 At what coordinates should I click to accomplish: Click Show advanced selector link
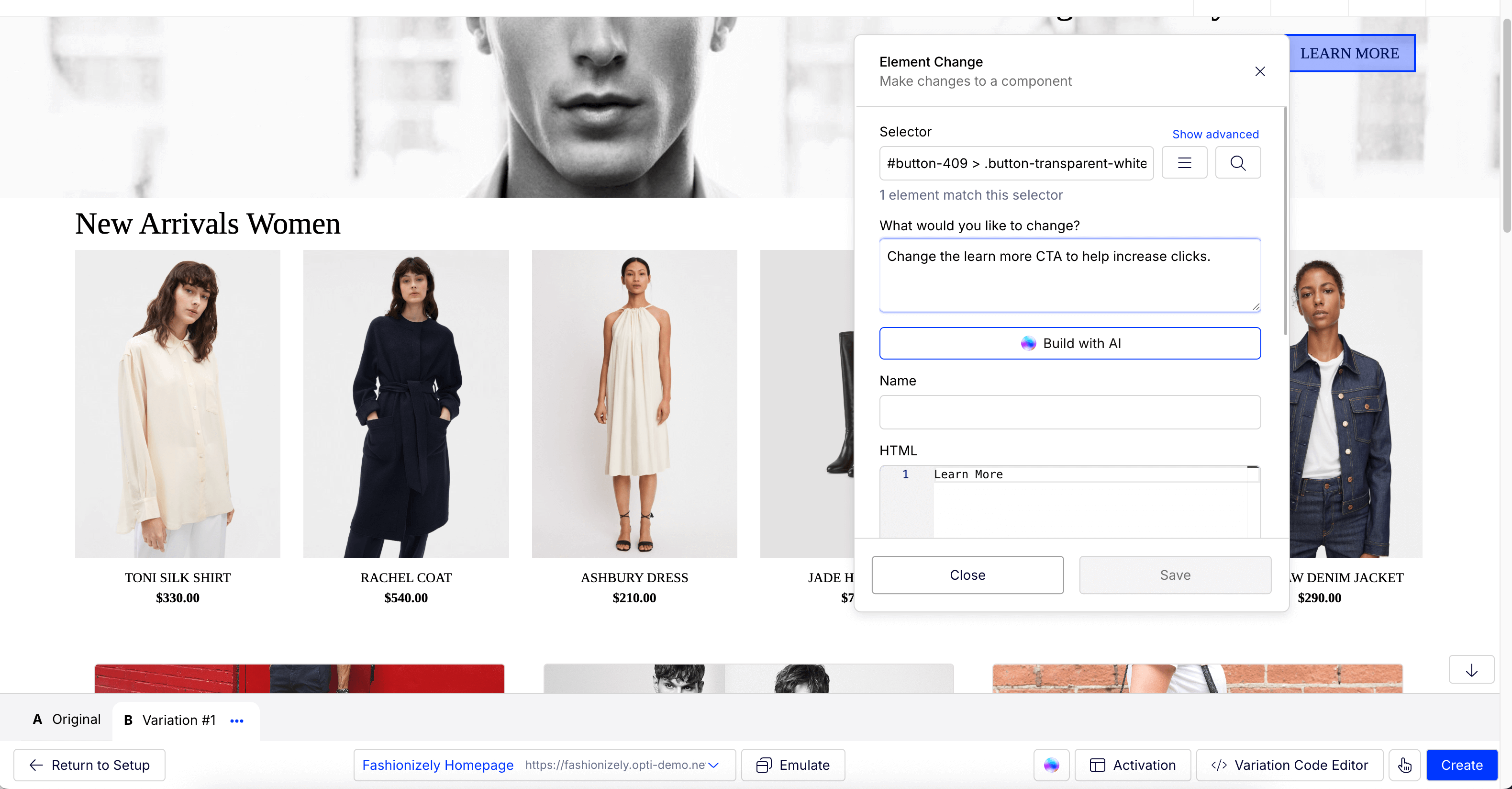pyautogui.click(x=1215, y=134)
